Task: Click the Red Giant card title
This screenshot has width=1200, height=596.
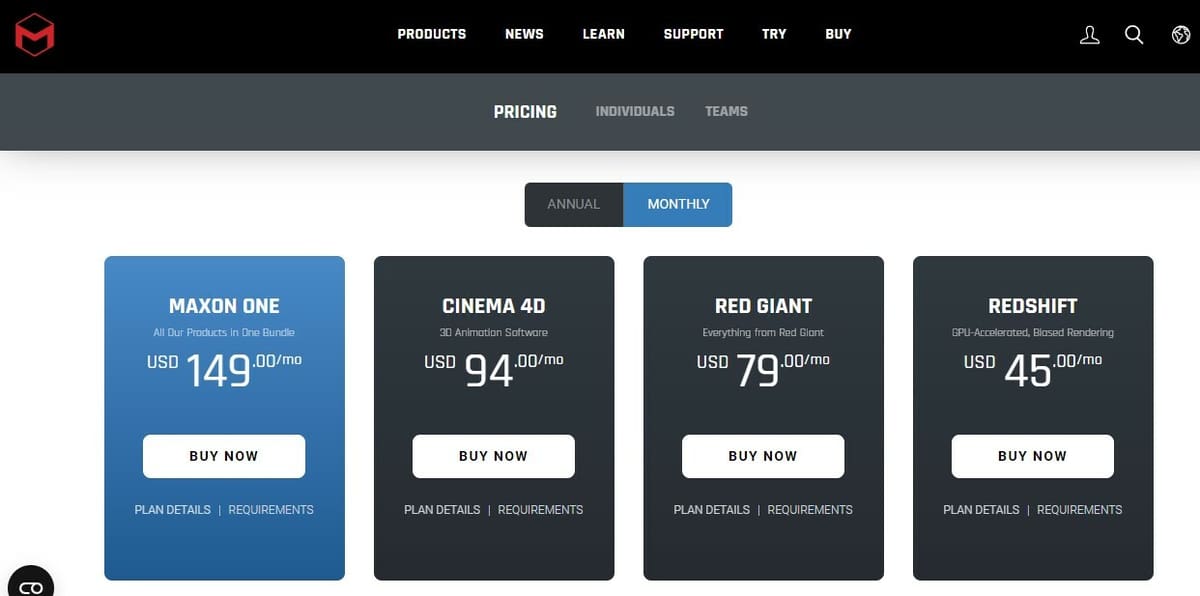Action: pyautogui.click(x=763, y=306)
